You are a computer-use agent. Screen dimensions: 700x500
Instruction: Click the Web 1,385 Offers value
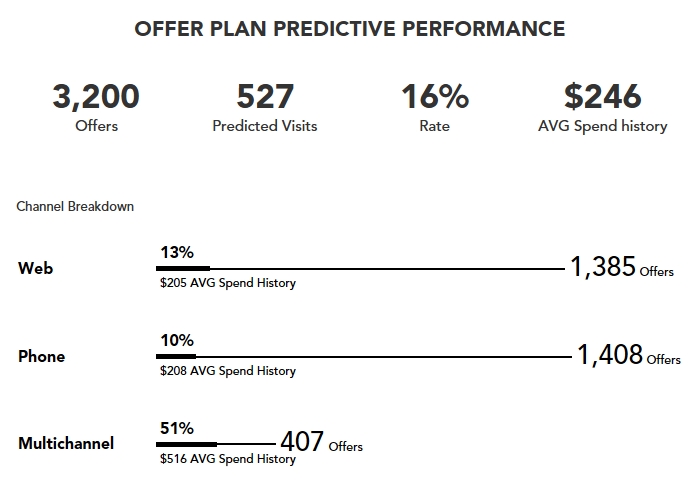point(621,267)
